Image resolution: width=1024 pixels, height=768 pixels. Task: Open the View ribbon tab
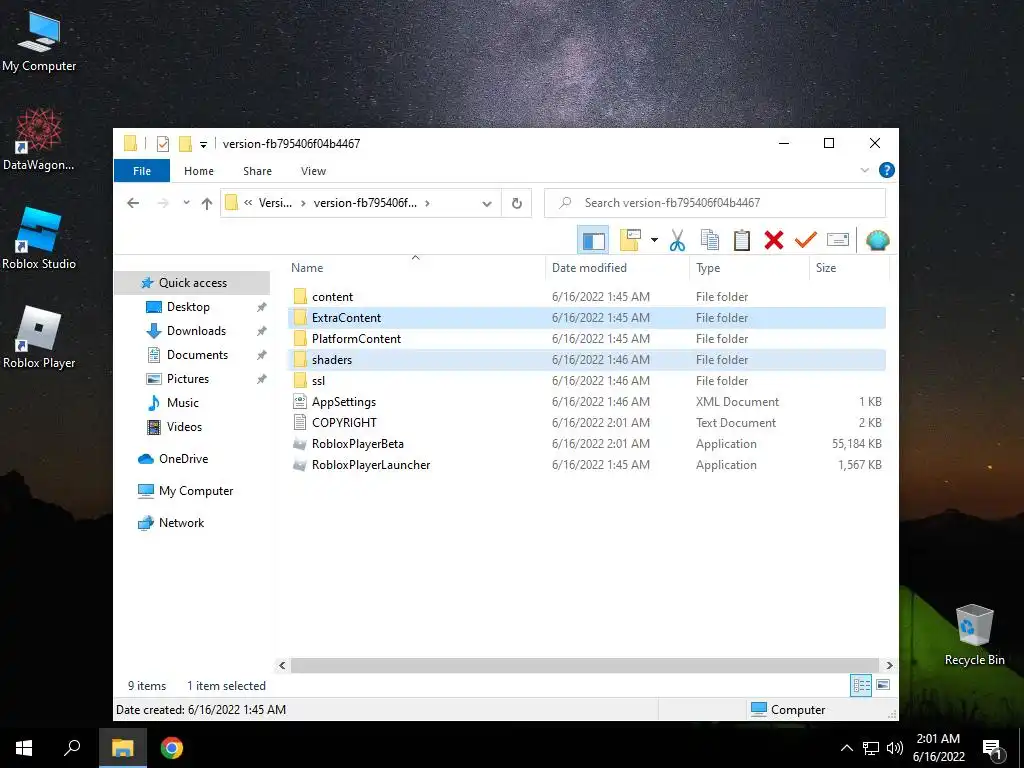click(313, 171)
